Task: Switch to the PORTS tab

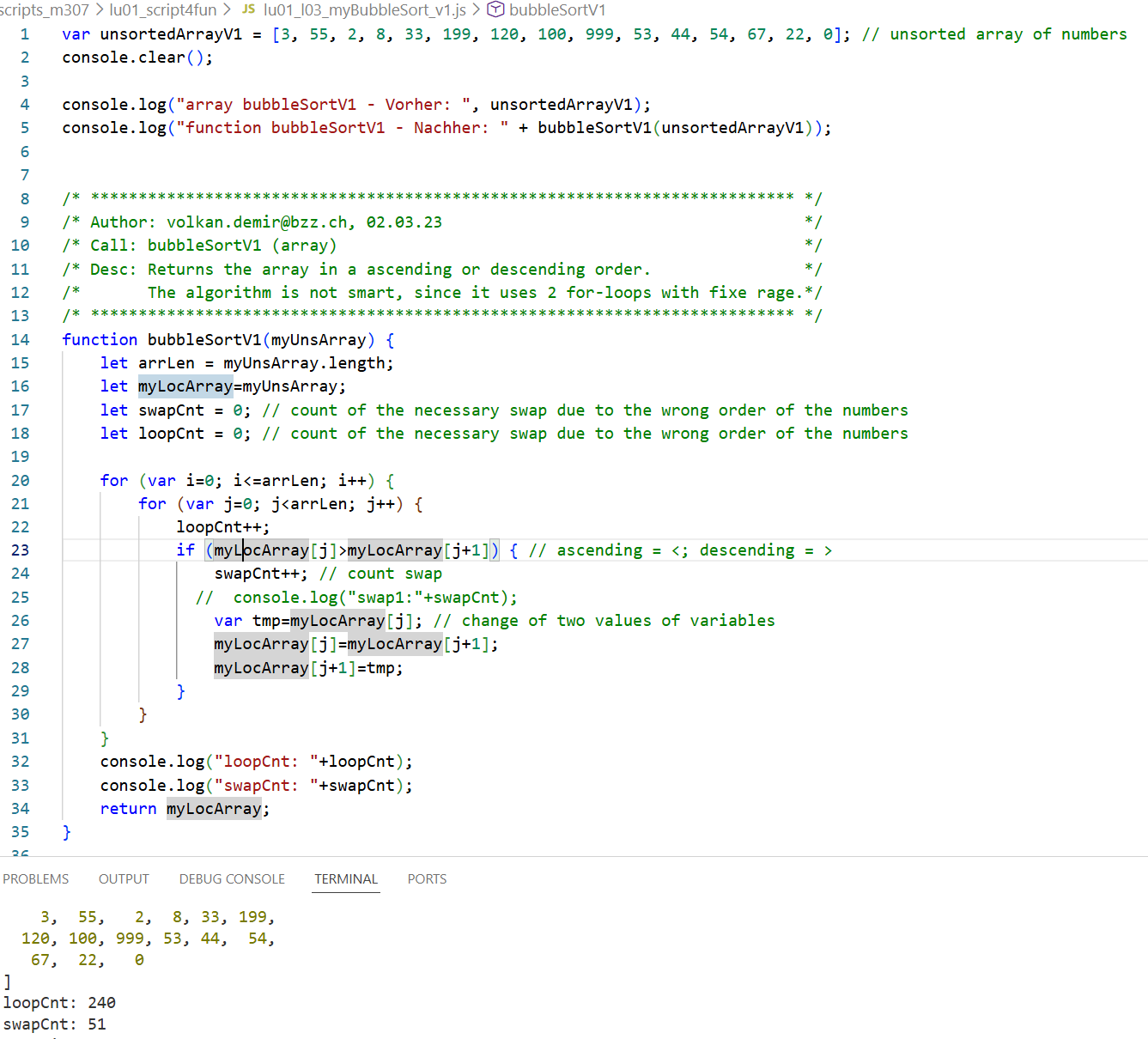Action: click(427, 878)
